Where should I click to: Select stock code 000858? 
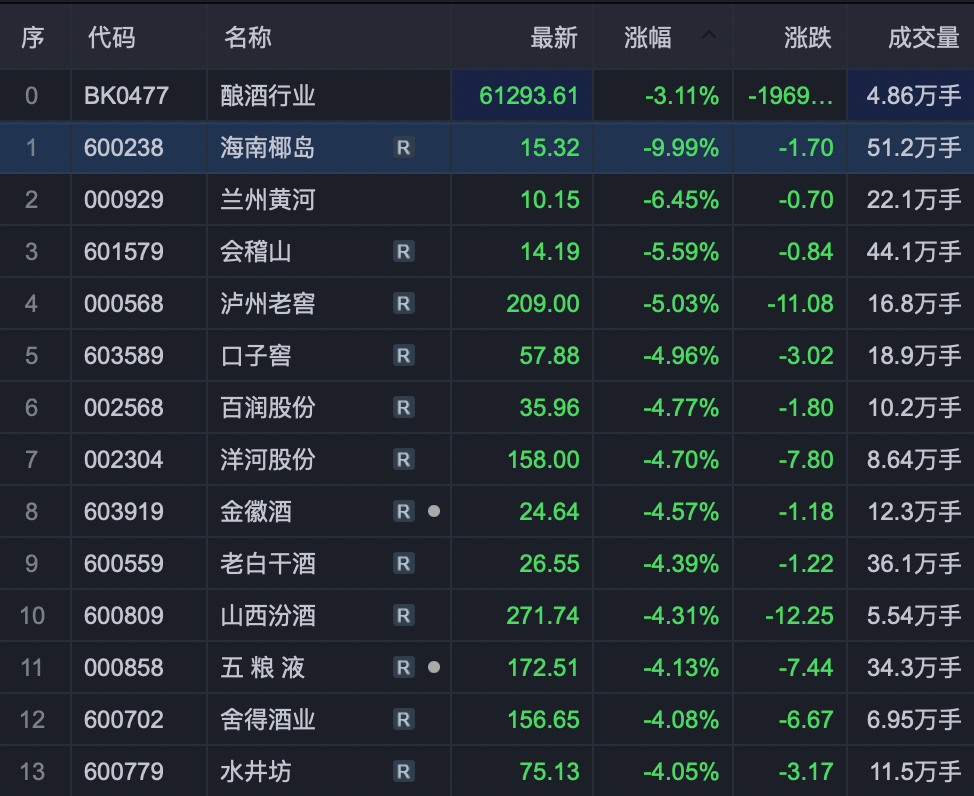tap(124, 667)
